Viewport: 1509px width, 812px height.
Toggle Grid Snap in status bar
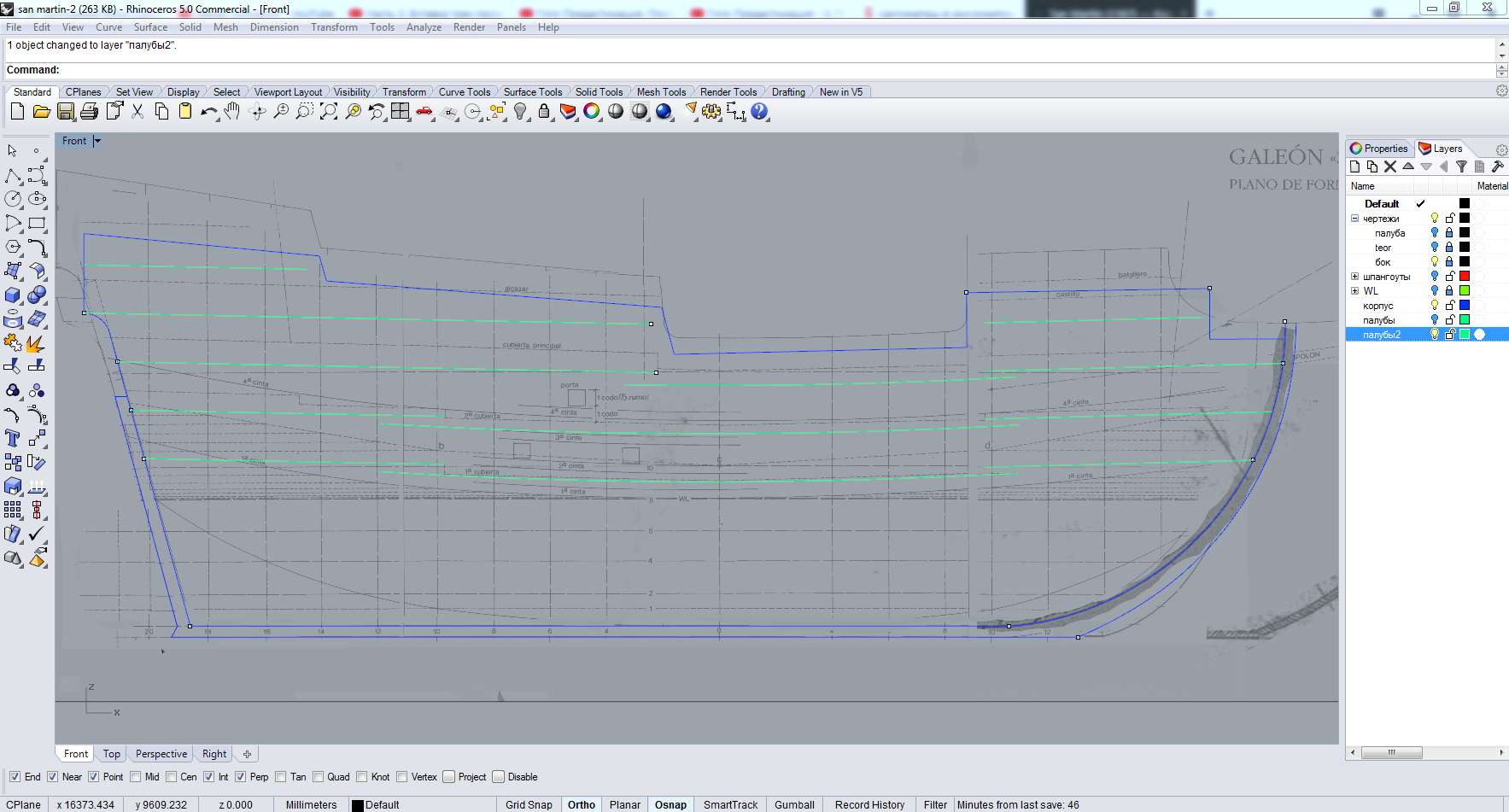(x=529, y=804)
